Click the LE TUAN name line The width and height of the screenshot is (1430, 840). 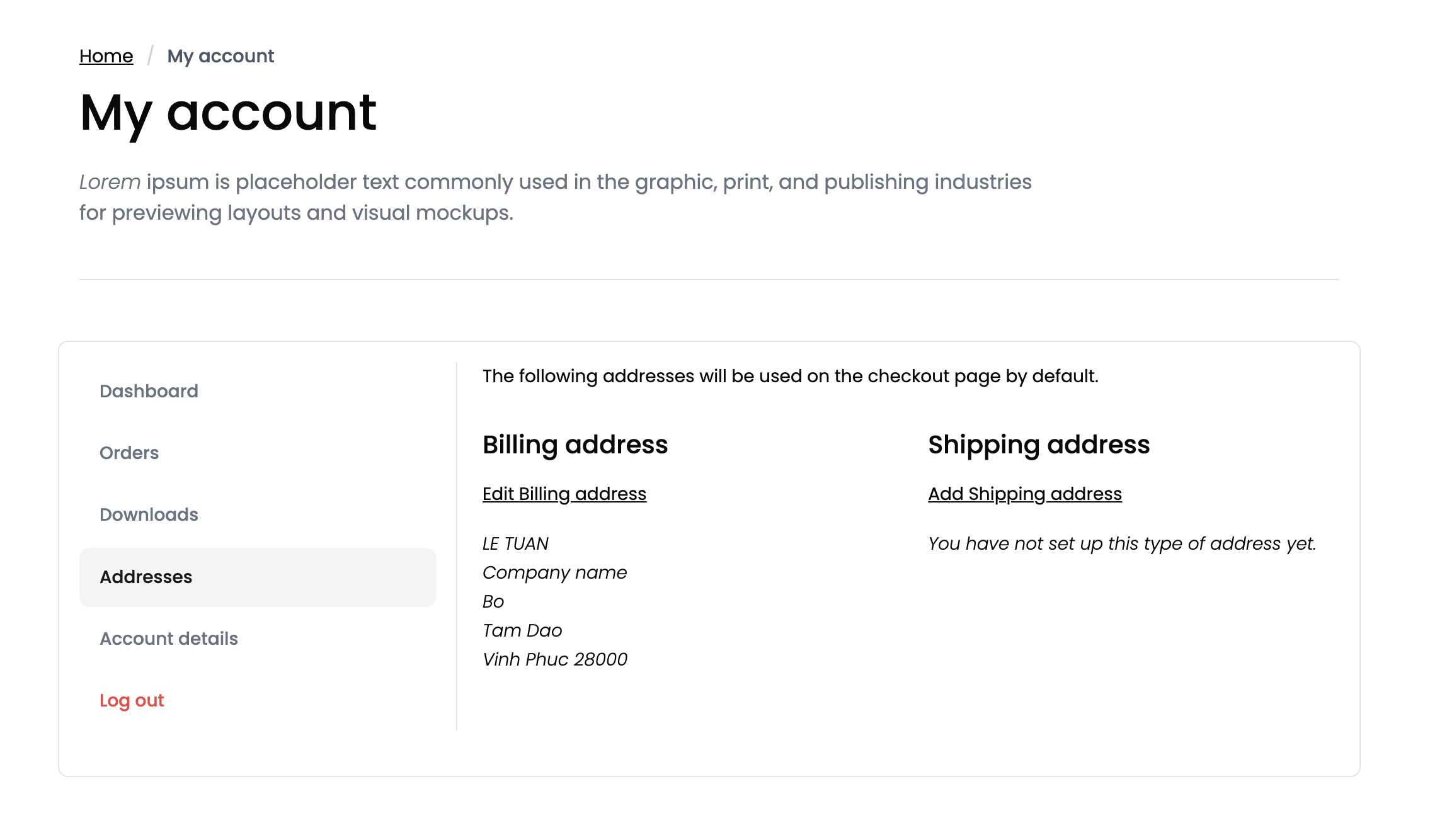[515, 543]
